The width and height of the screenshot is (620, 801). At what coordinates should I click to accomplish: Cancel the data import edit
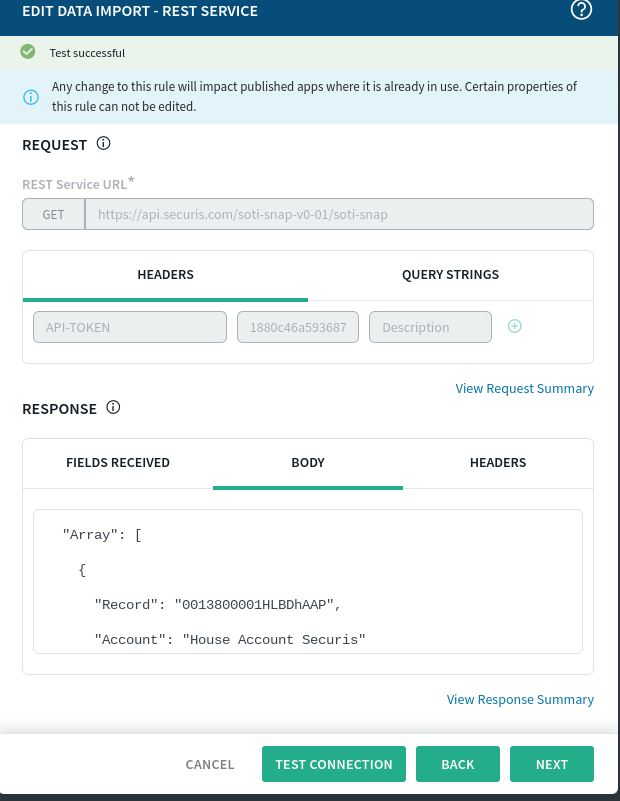tap(210, 765)
